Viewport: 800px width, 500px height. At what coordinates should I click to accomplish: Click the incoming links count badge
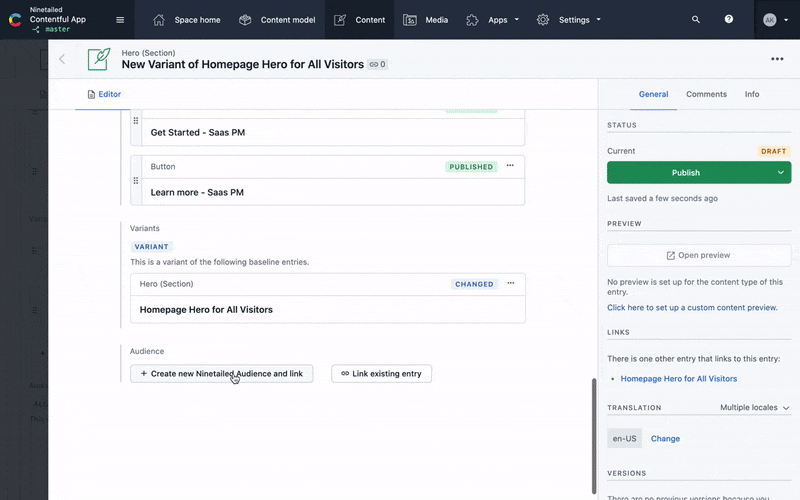pyautogui.click(x=378, y=64)
